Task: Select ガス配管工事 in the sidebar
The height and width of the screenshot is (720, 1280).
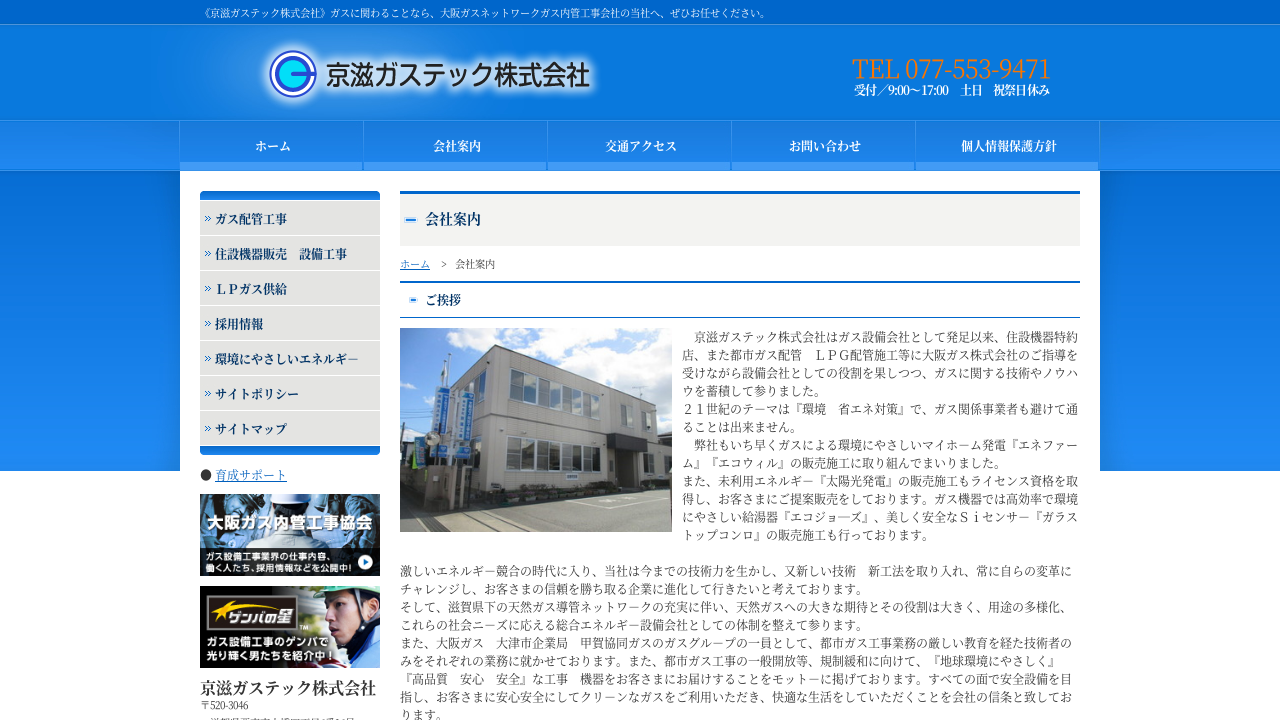Action: click(x=290, y=219)
